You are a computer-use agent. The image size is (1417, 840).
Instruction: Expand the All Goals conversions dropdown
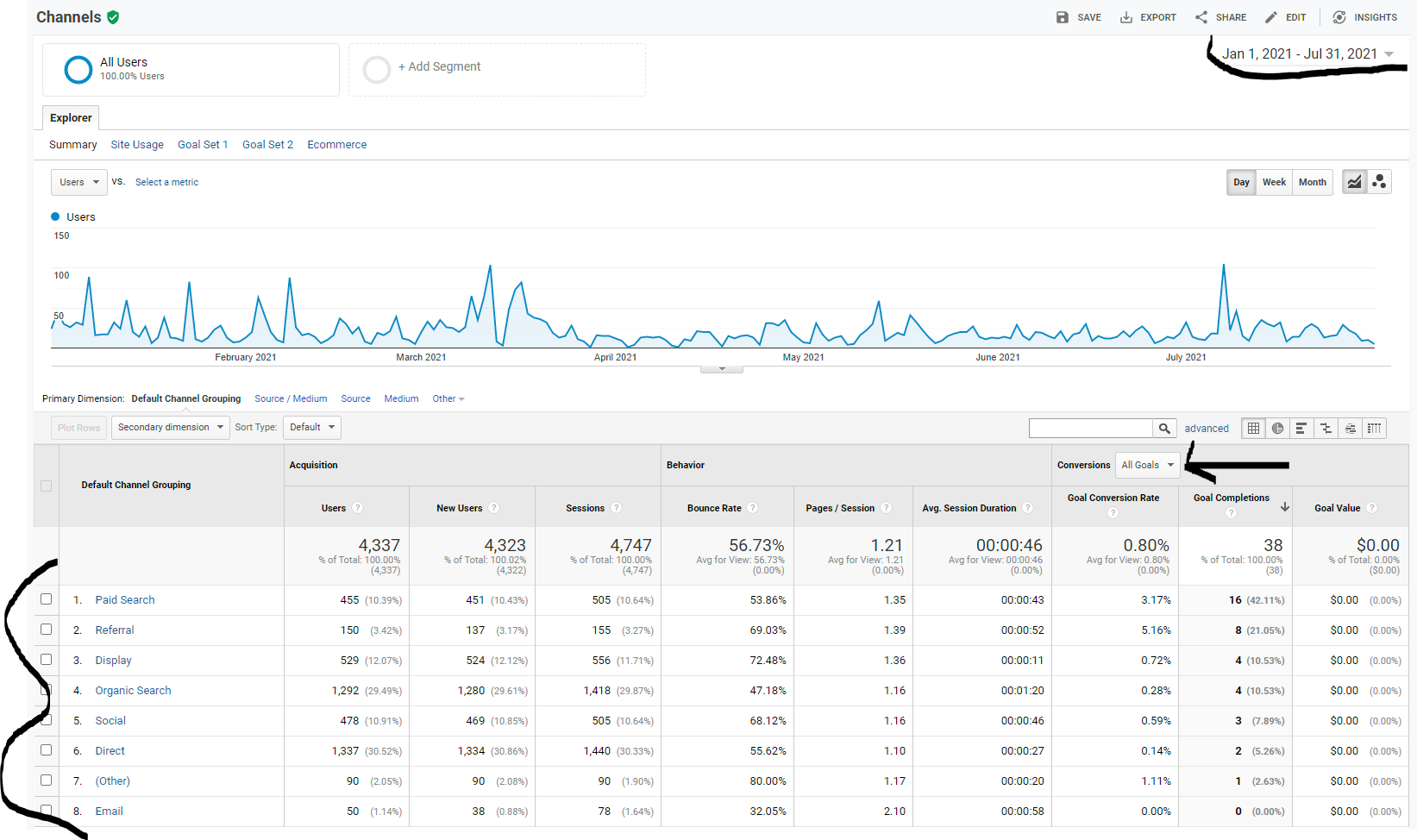pyautogui.click(x=1147, y=465)
